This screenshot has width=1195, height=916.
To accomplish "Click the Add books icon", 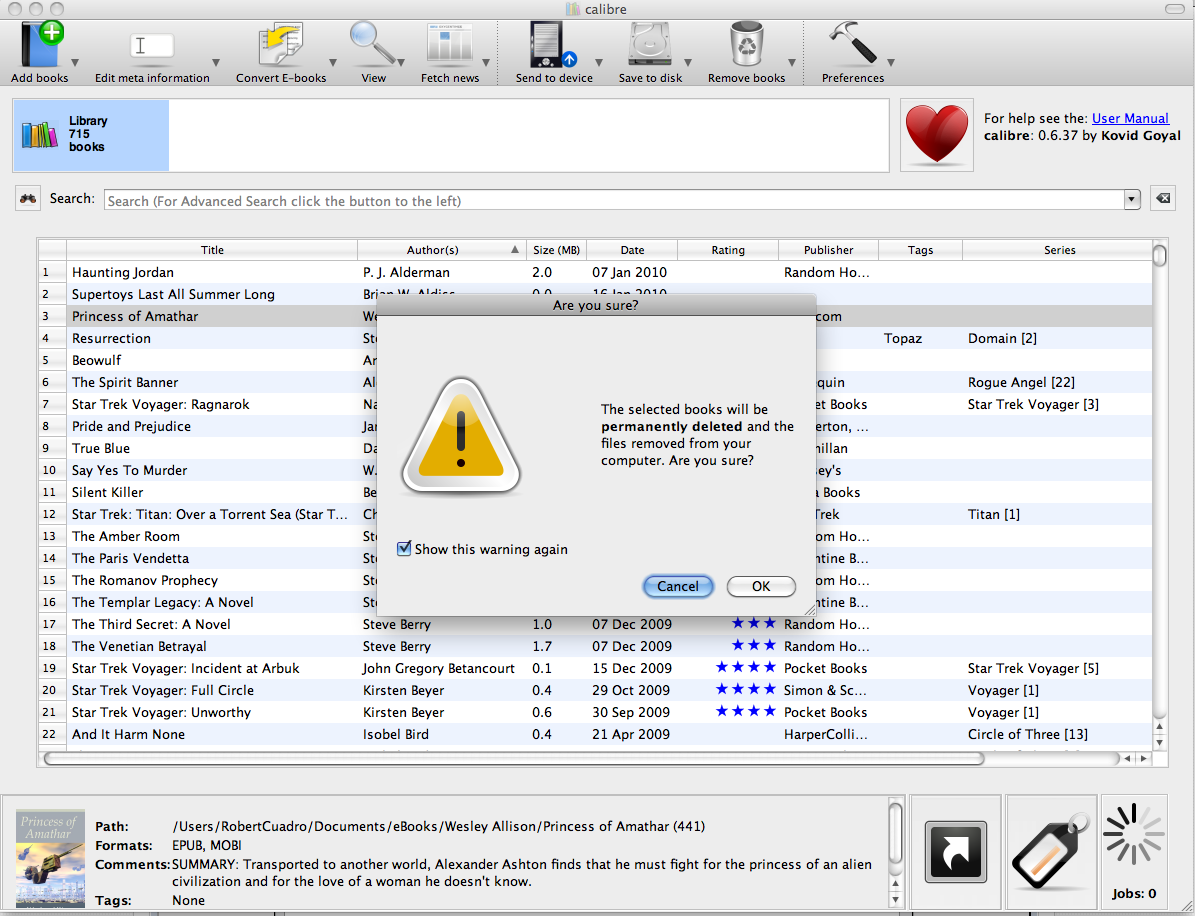I will (x=41, y=44).
